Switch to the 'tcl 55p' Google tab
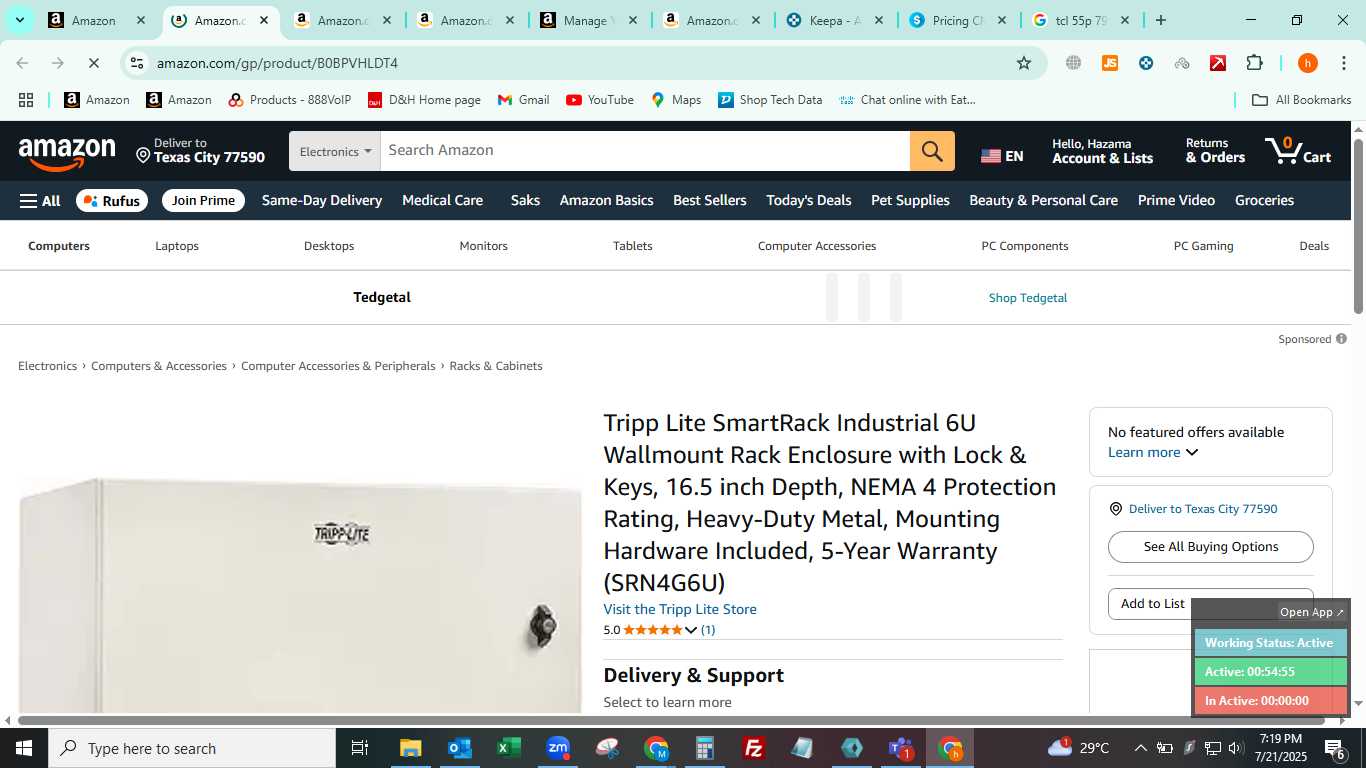This screenshot has height=768, width=1366. pos(1081,20)
